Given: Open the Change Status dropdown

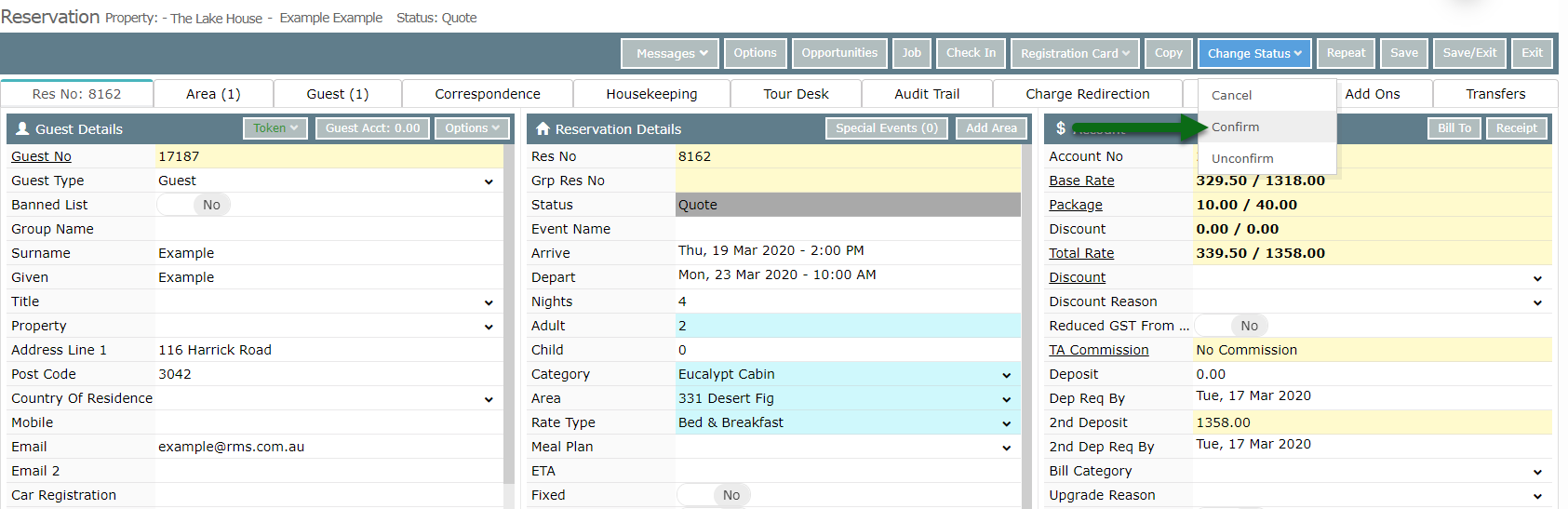Looking at the screenshot, I should pyautogui.click(x=1254, y=53).
